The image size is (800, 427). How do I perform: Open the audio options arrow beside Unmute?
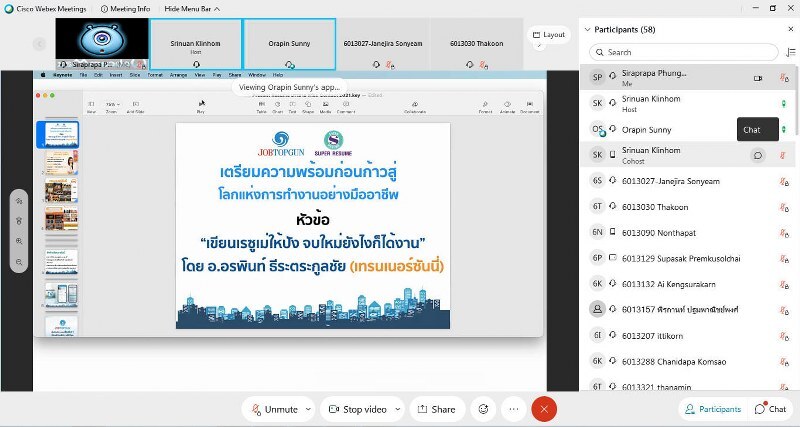click(x=308, y=409)
